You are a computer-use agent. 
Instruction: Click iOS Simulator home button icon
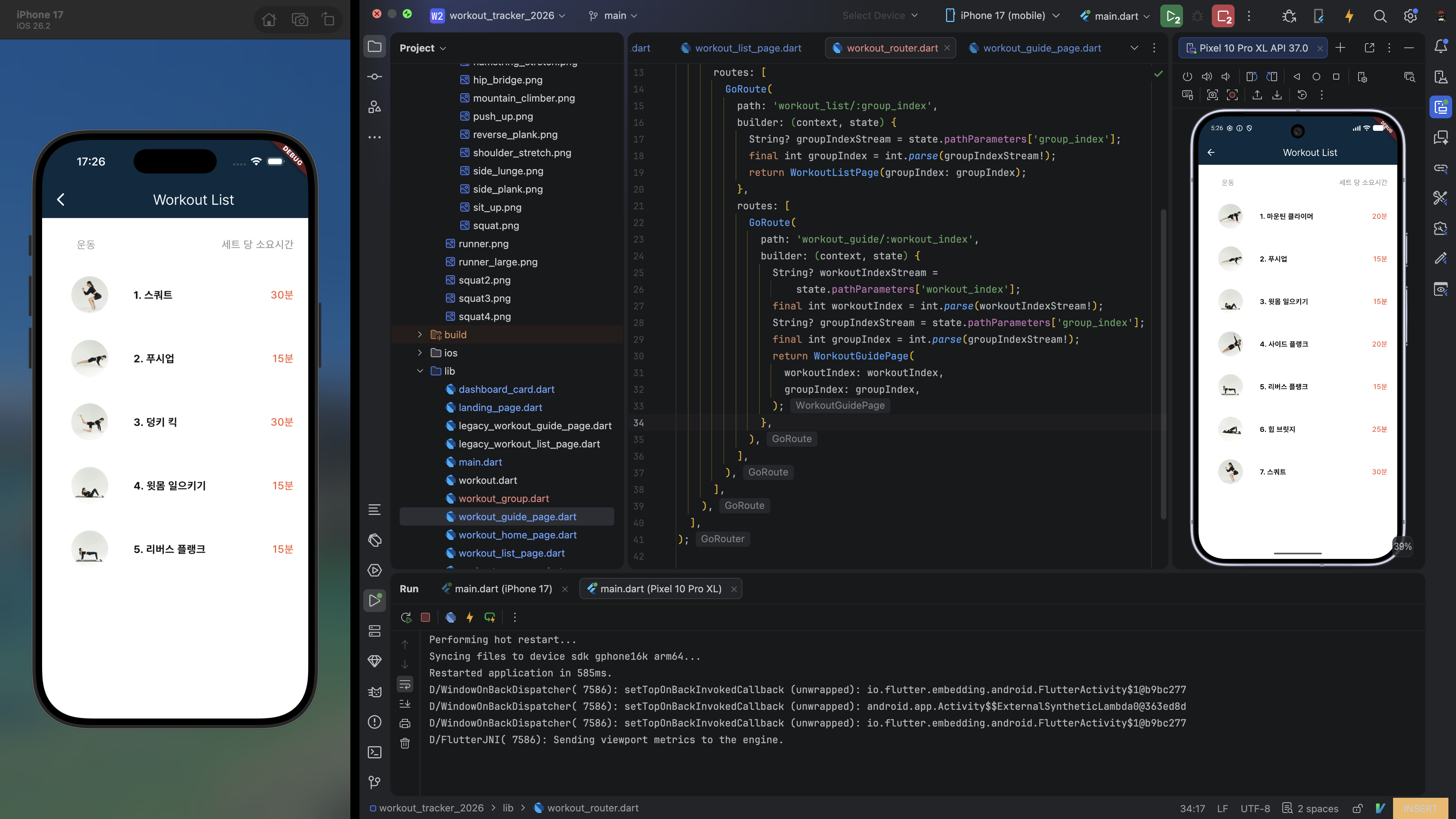(x=269, y=20)
